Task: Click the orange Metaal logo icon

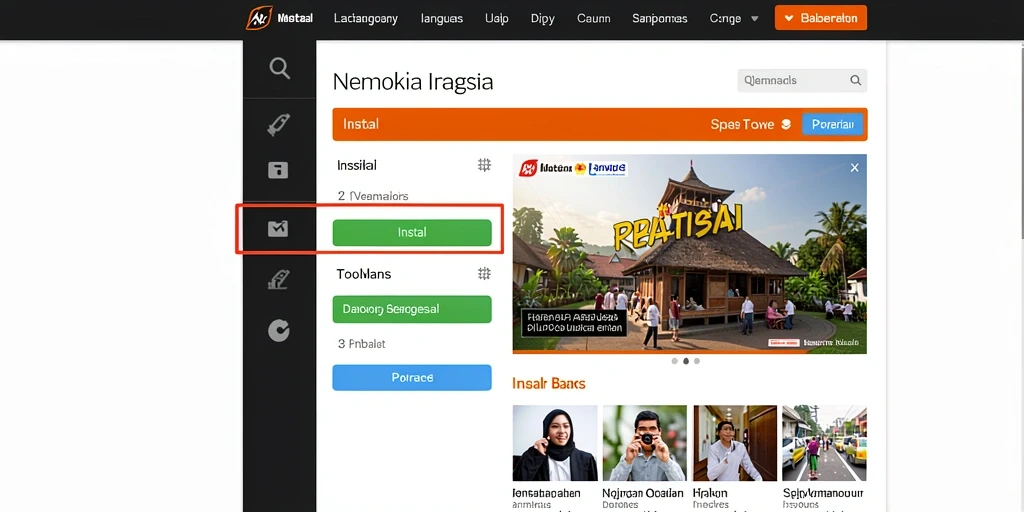Action: point(259,18)
